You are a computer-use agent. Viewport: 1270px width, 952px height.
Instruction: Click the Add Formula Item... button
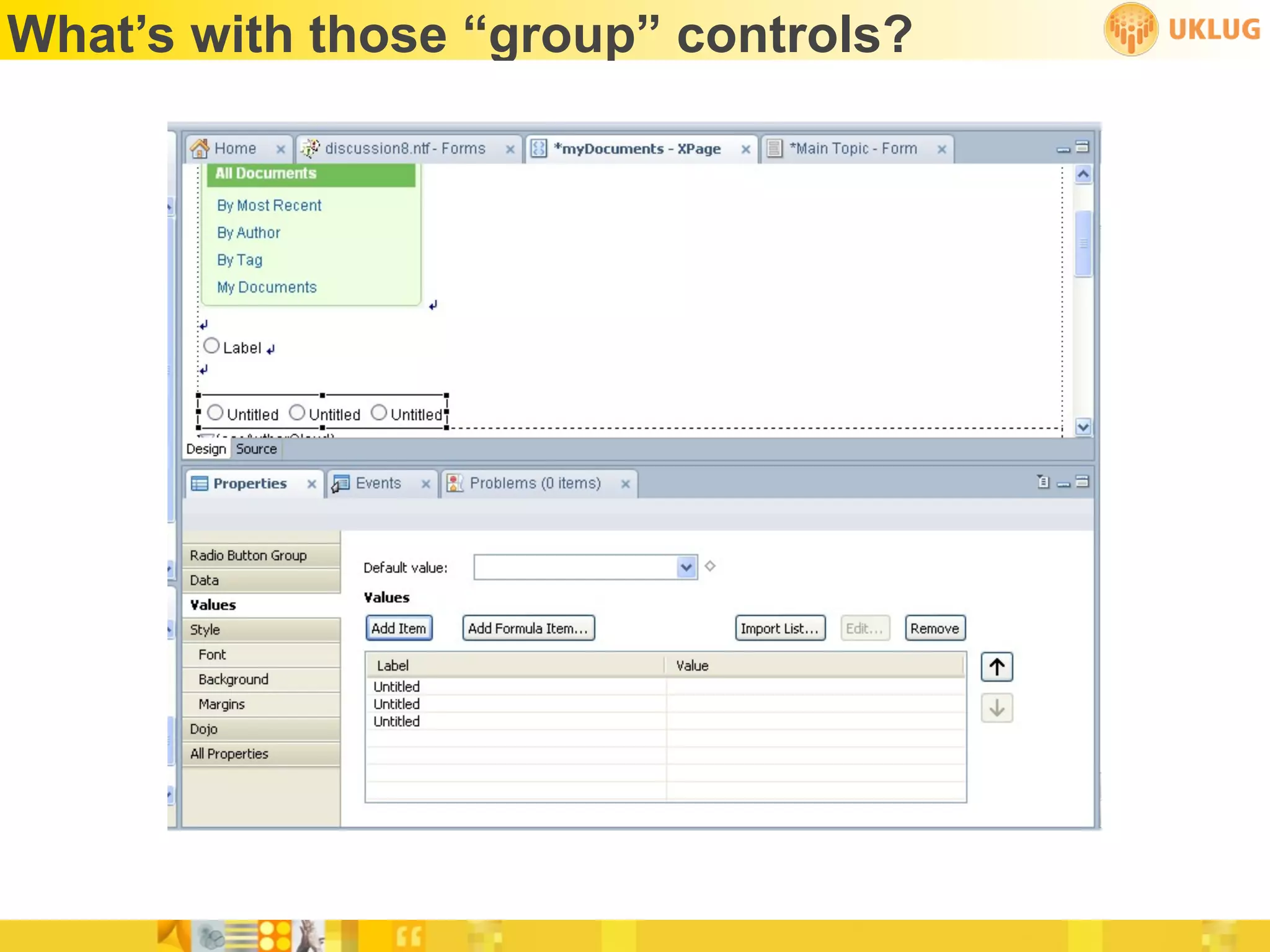click(528, 628)
